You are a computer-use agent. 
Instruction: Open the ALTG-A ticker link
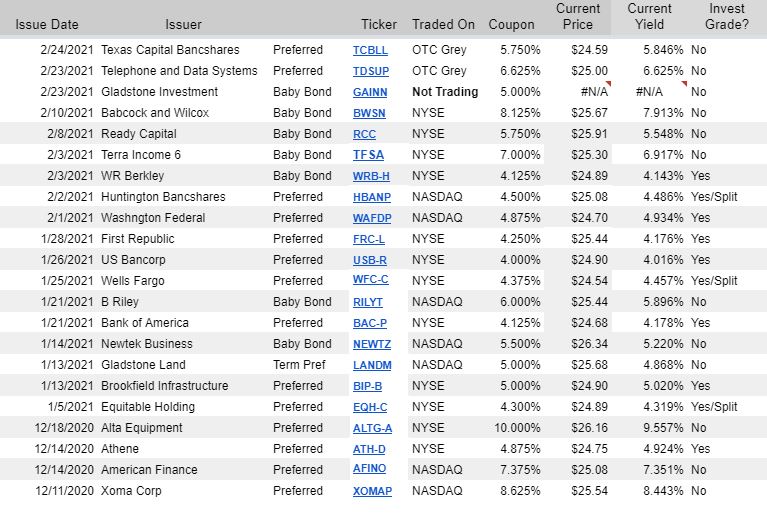(x=372, y=429)
